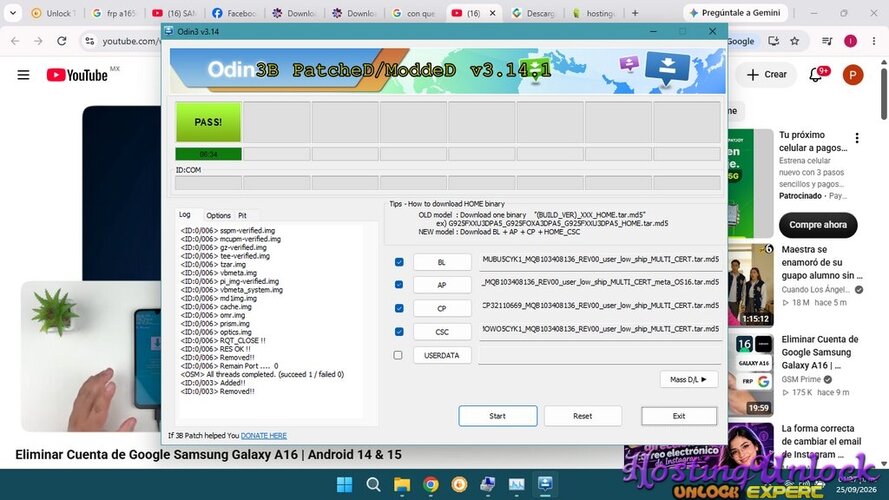
Task: Open Eliminar Cuenta Galaxy A16 sidebar thumbnail
Action: click(751, 375)
